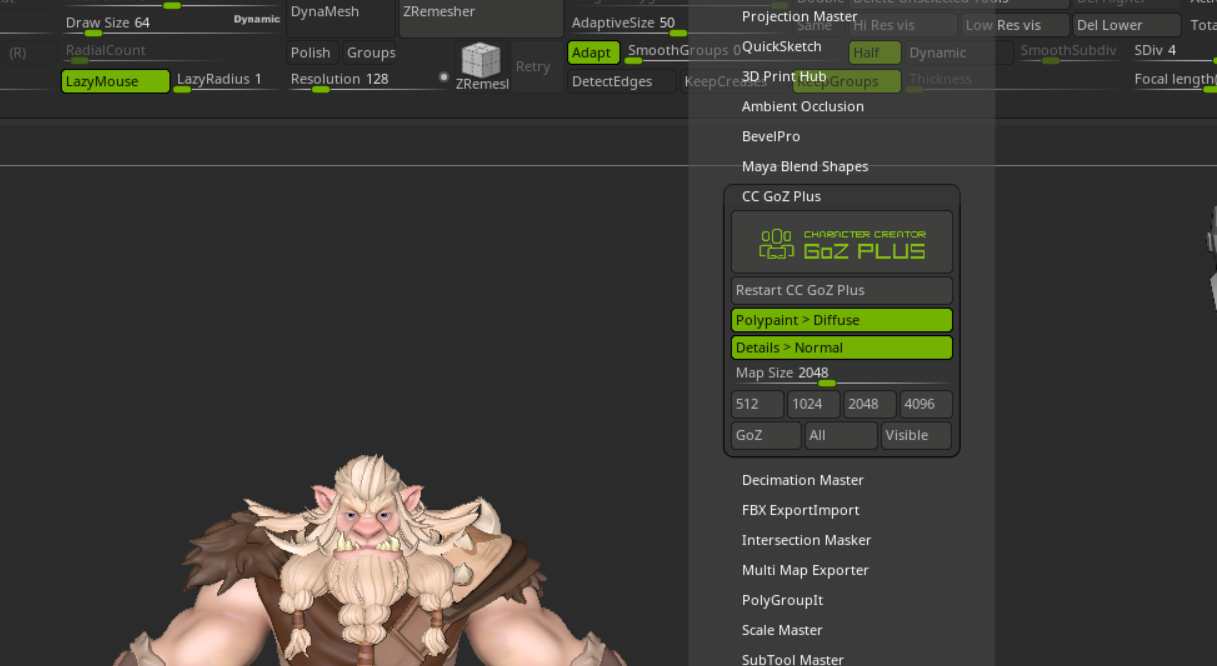Toggle the Half option

point(874,53)
